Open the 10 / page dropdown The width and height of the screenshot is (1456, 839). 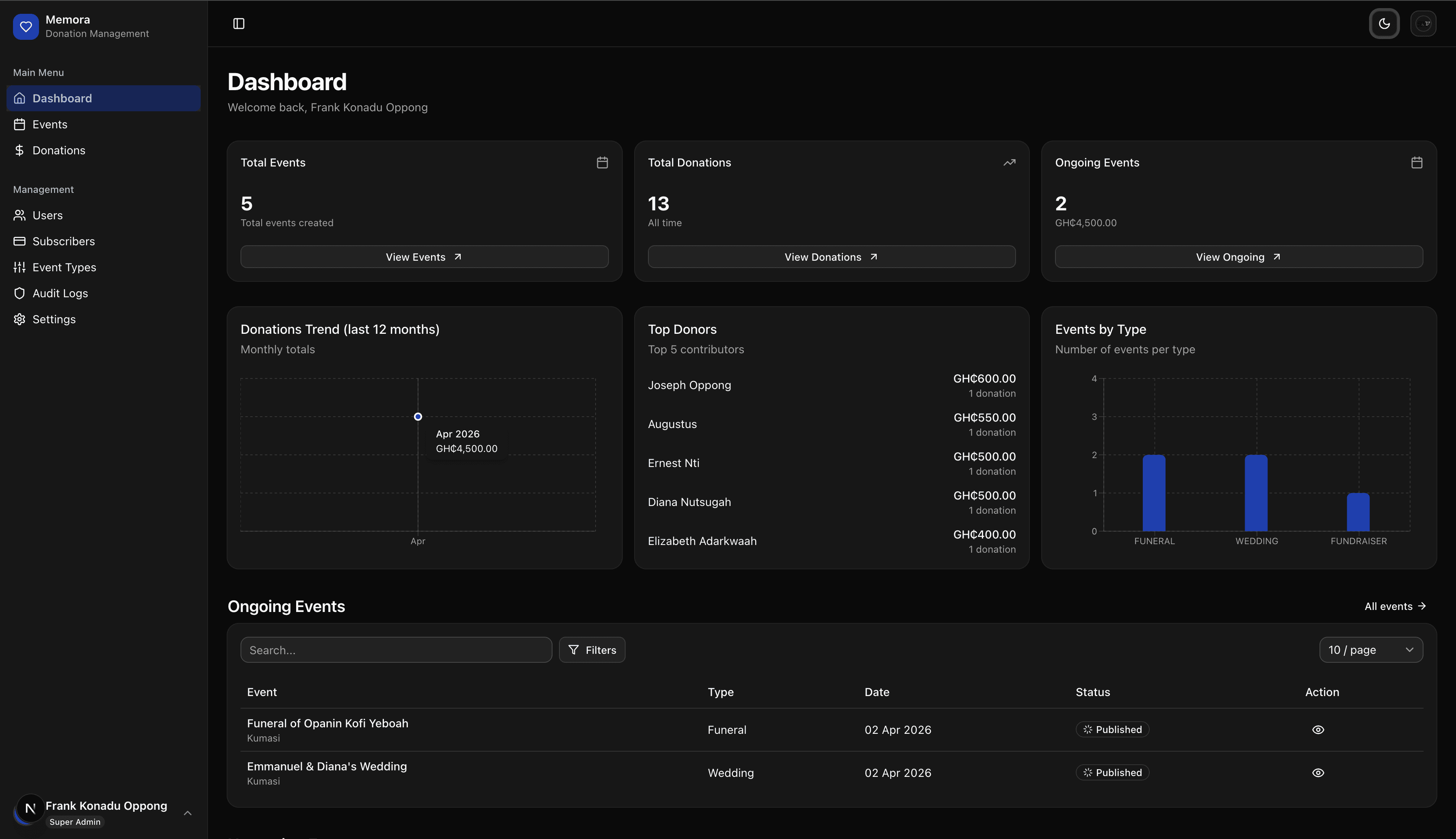(1370, 649)
